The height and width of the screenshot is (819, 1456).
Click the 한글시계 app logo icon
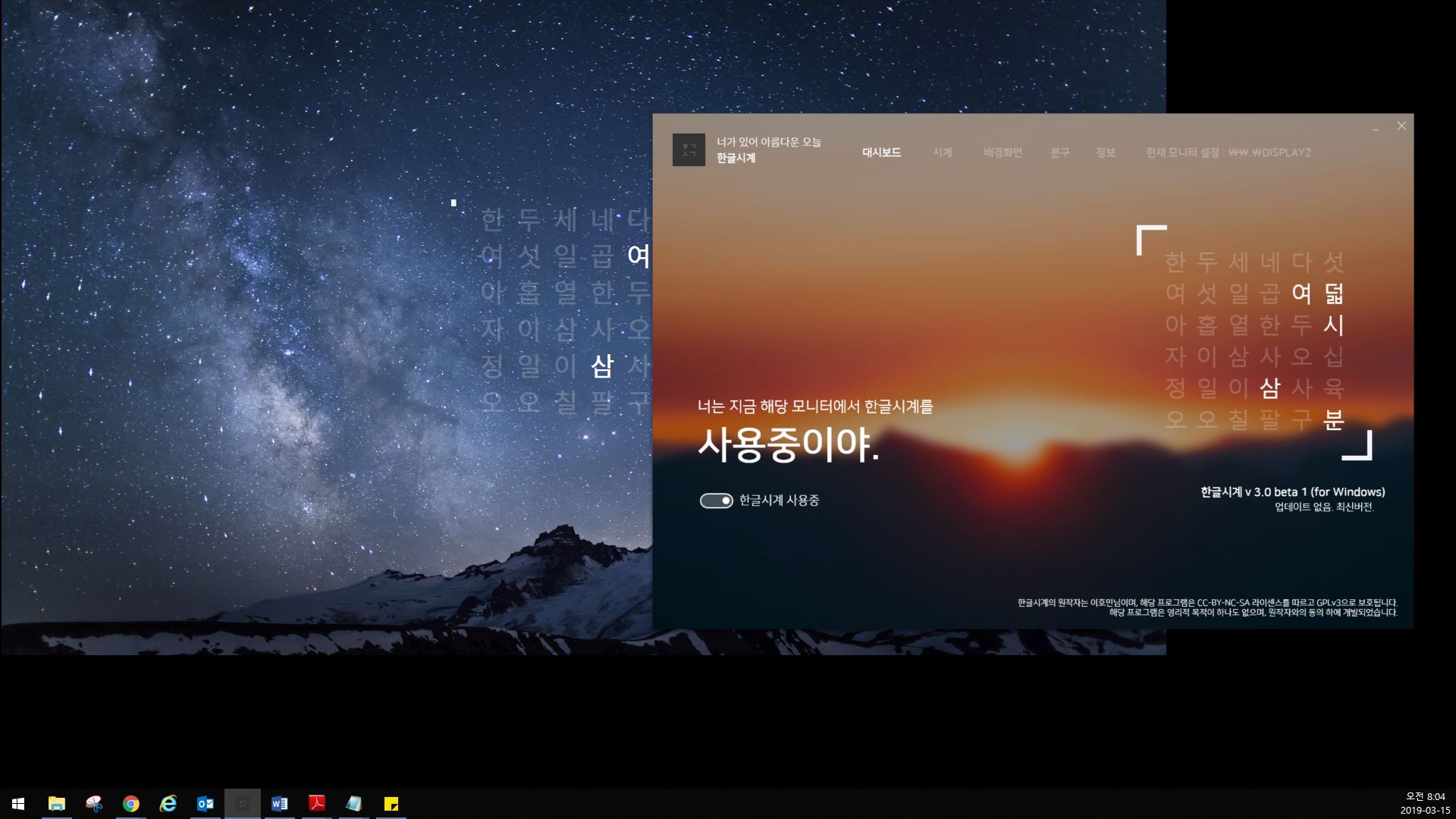tap(689, 149)
